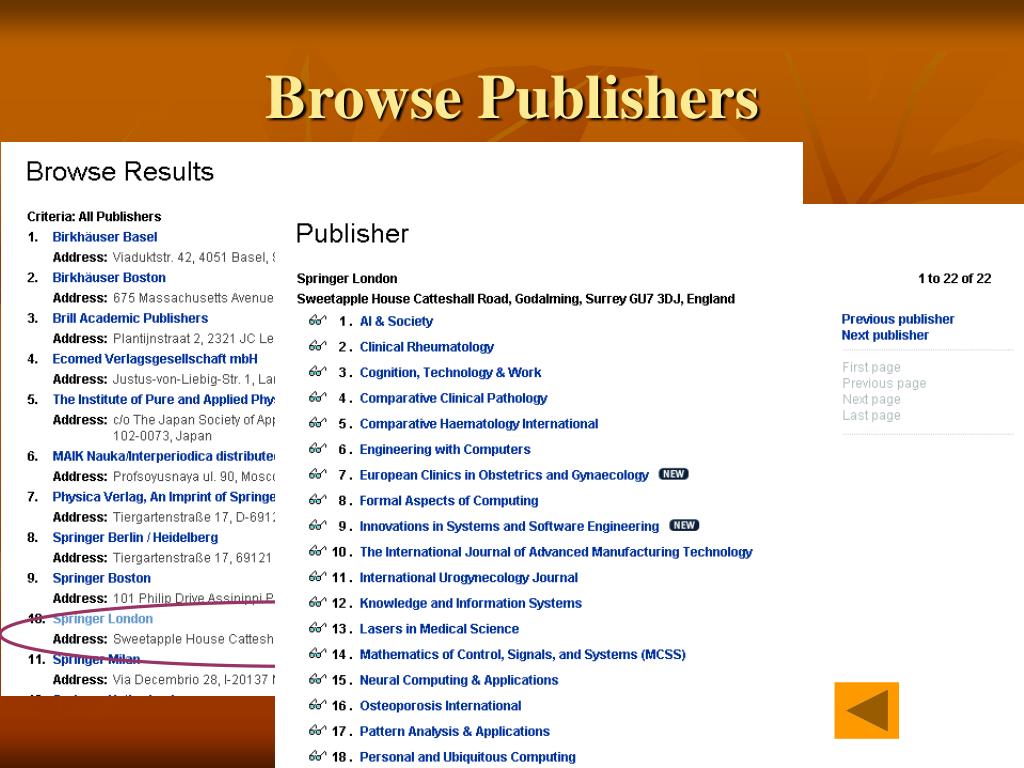
Task: Click disabled Last page link
Action: tap(871, 415)
